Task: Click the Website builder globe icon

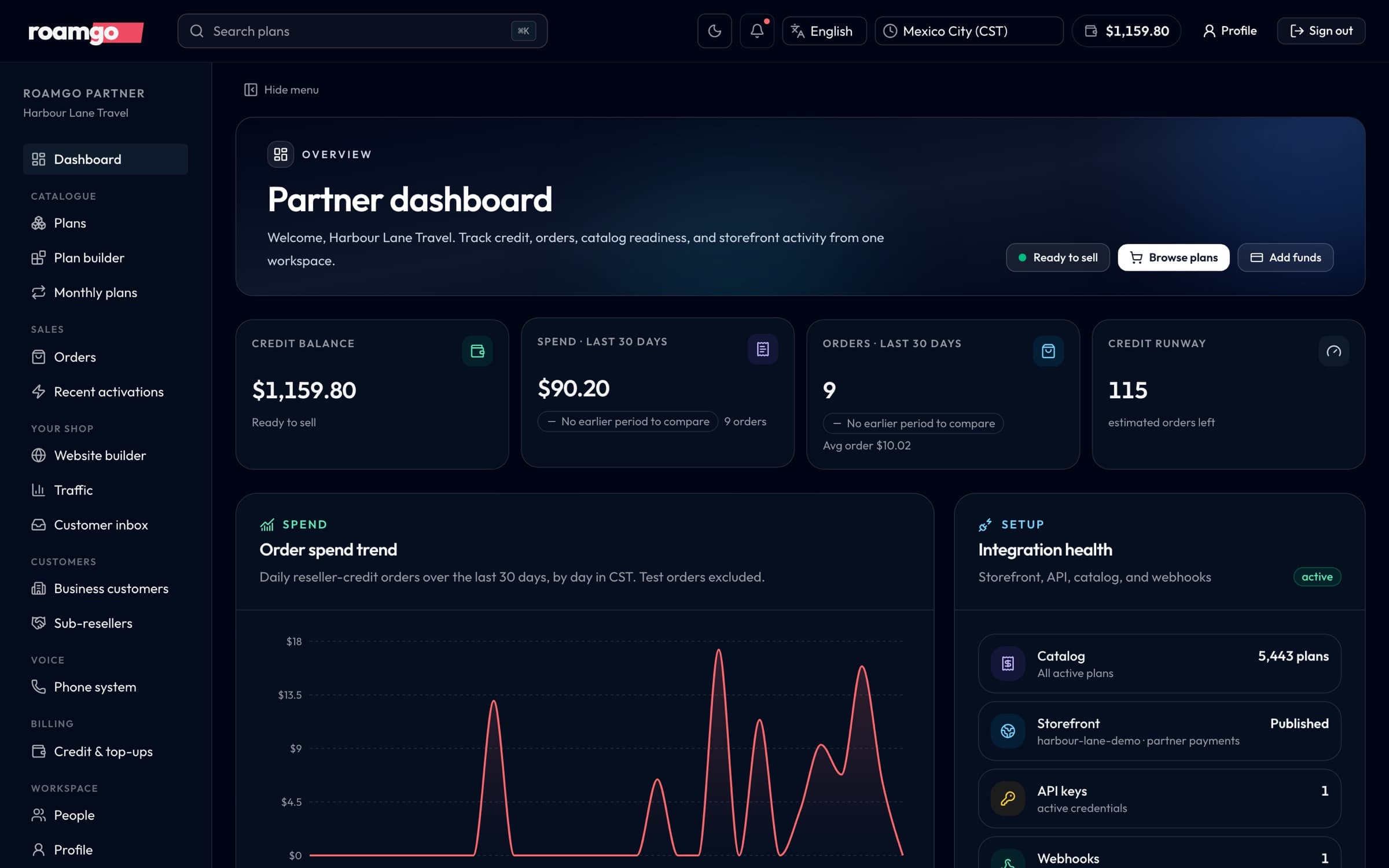Action: pos(39,455)
